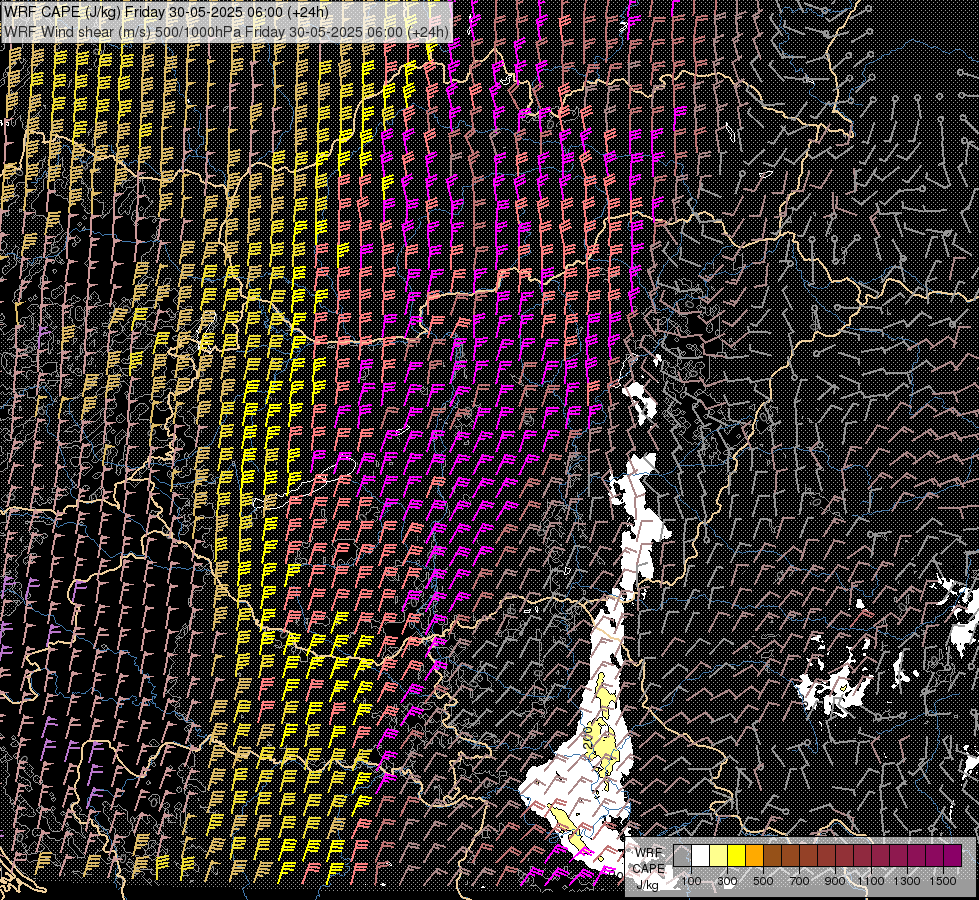Click the 900 legend value
This screenshot has height=900, width=979.
835,881
